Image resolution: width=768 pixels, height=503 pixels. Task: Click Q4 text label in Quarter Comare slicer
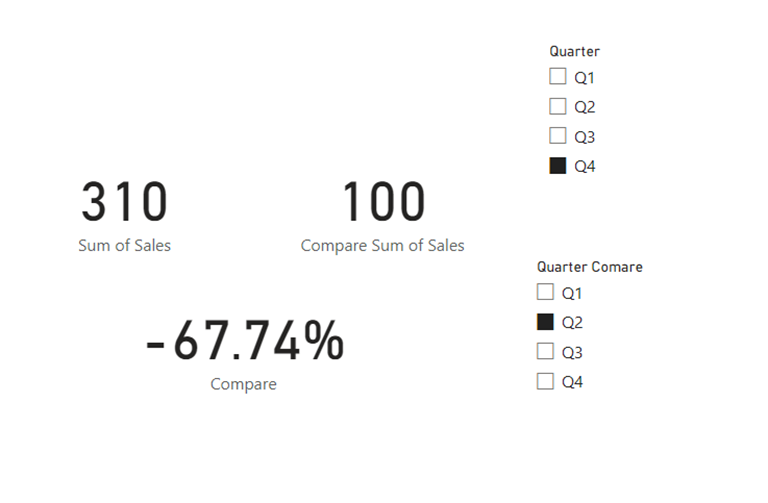(572, 382)
